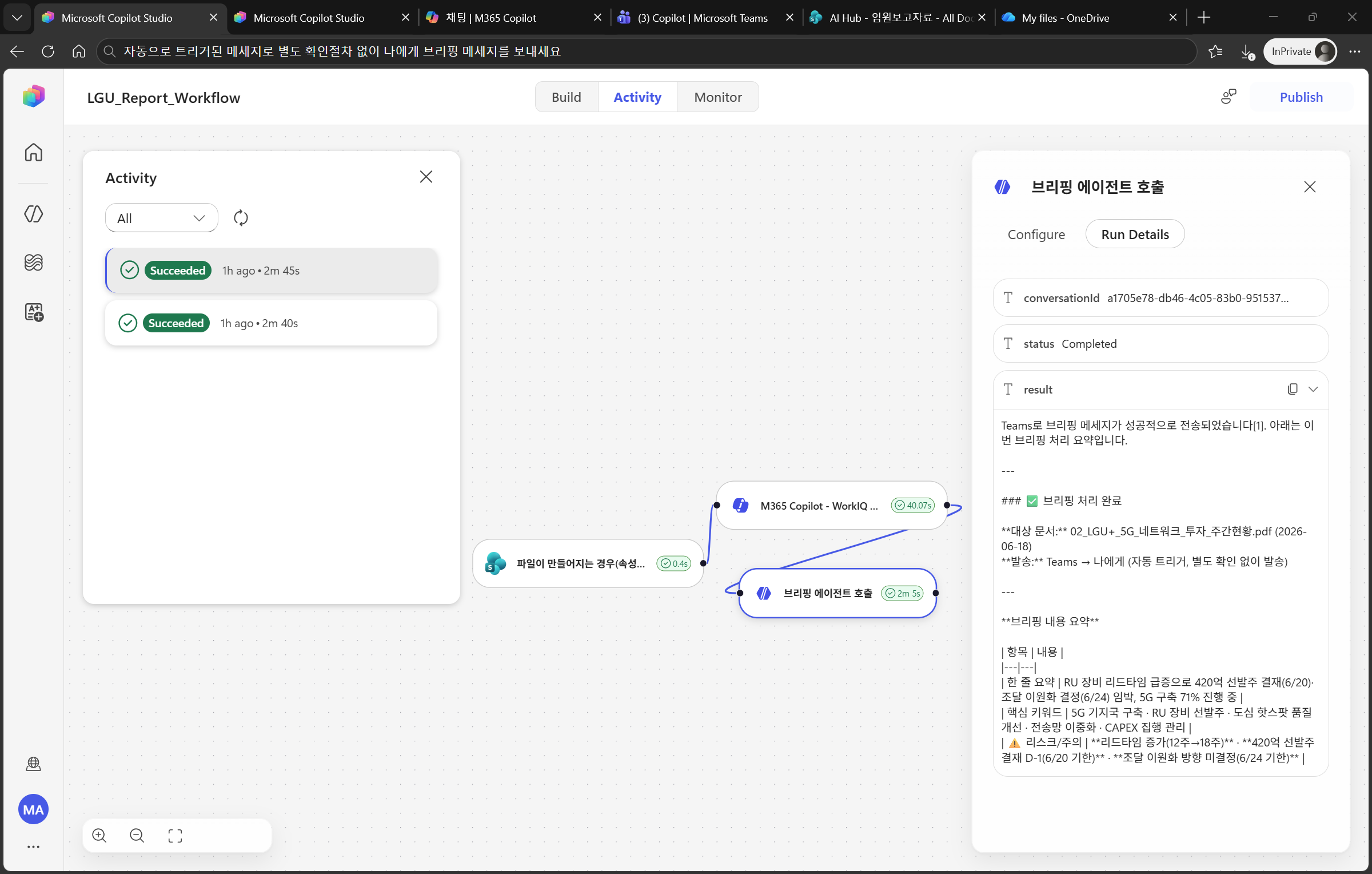Collapse the result section chevron
The height and width of the screenshot is (874, 1372).
[x=1313, y=389]
